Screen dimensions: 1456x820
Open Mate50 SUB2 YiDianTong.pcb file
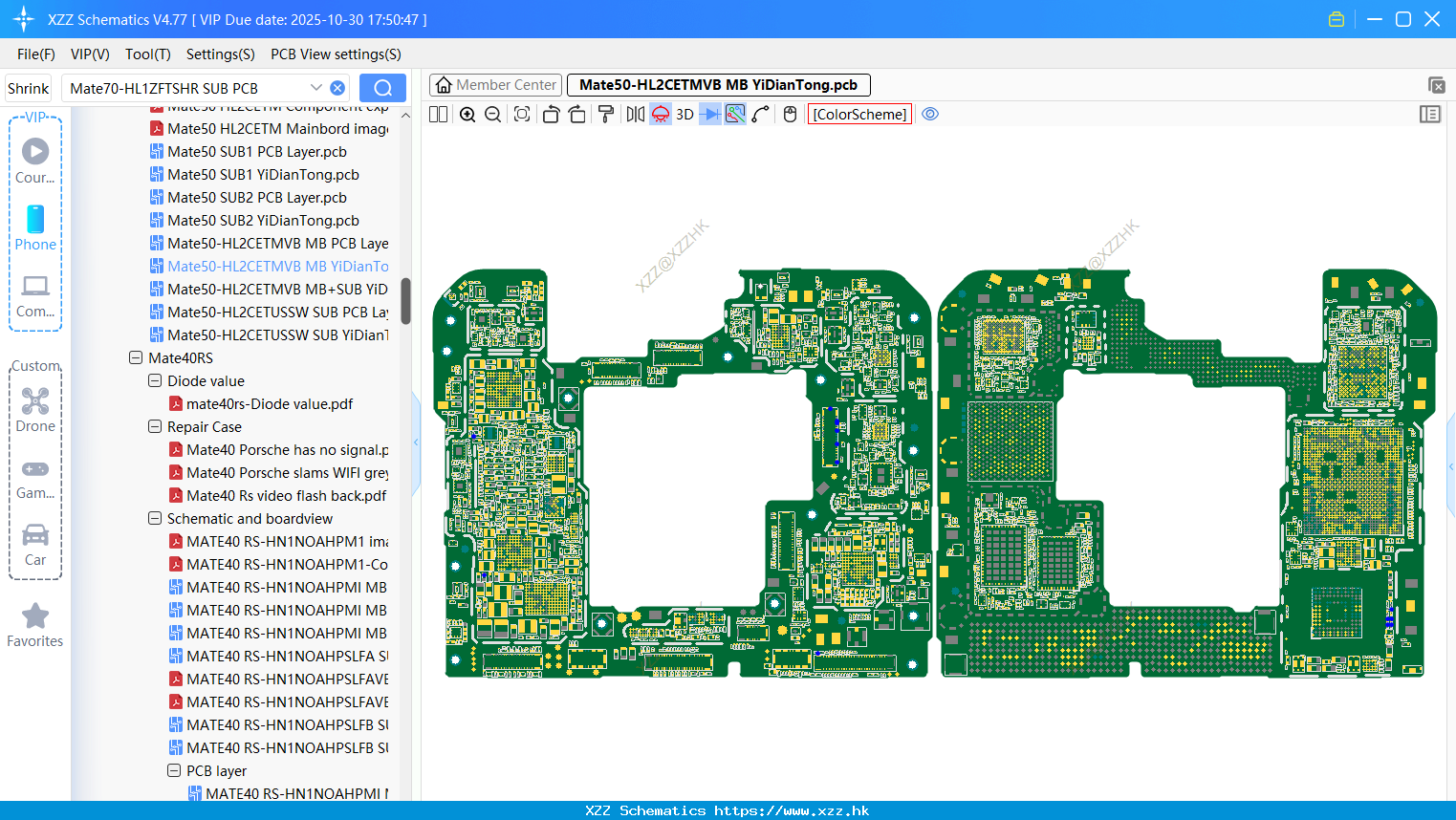click(x=263, y=221)
